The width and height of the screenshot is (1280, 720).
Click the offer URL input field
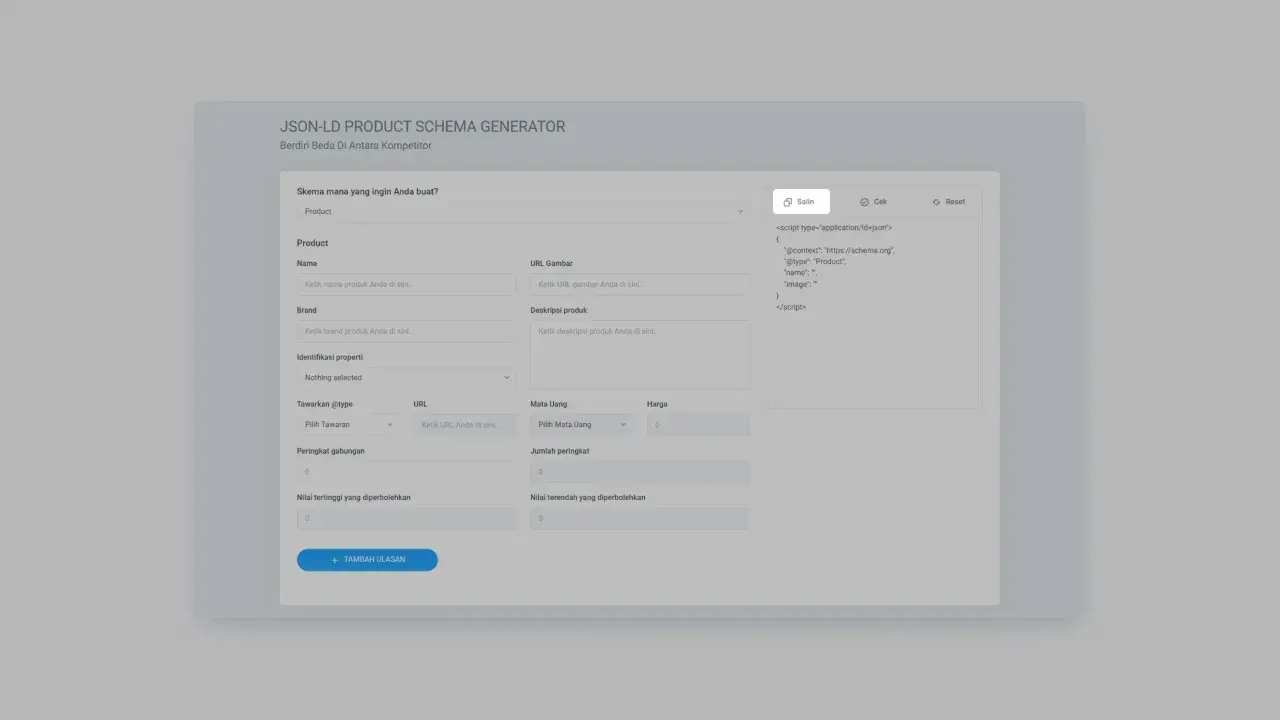[464, 425]
